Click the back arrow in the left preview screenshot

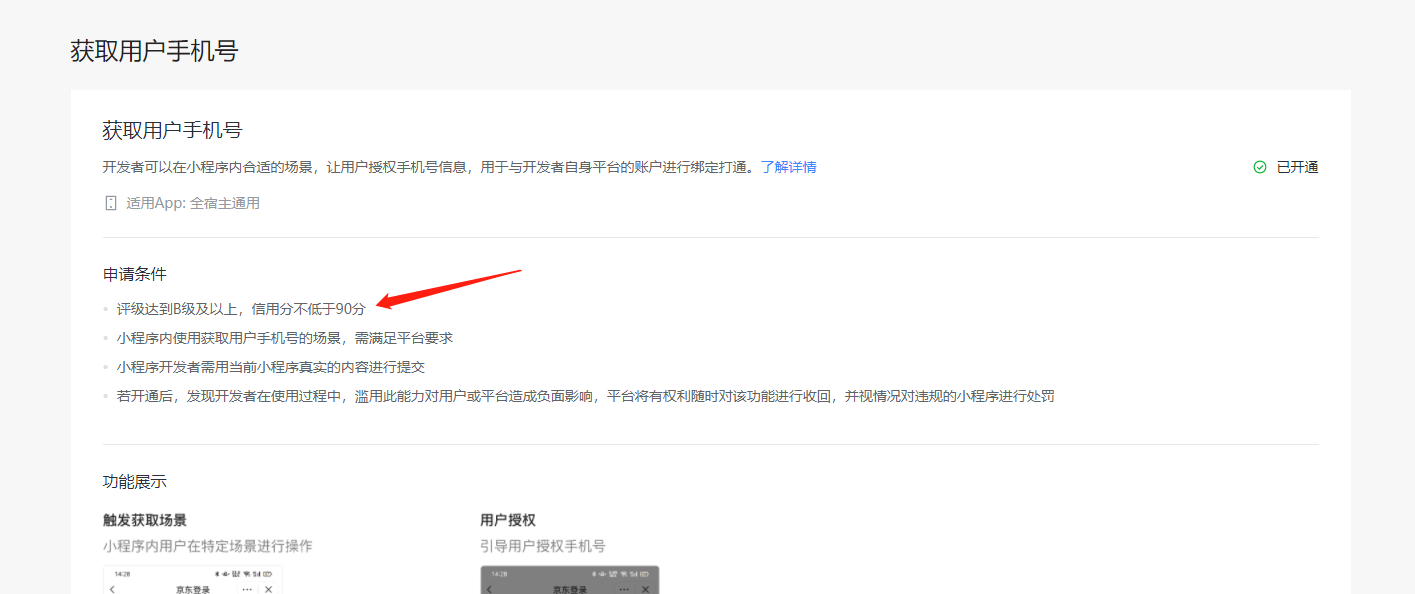112,590
